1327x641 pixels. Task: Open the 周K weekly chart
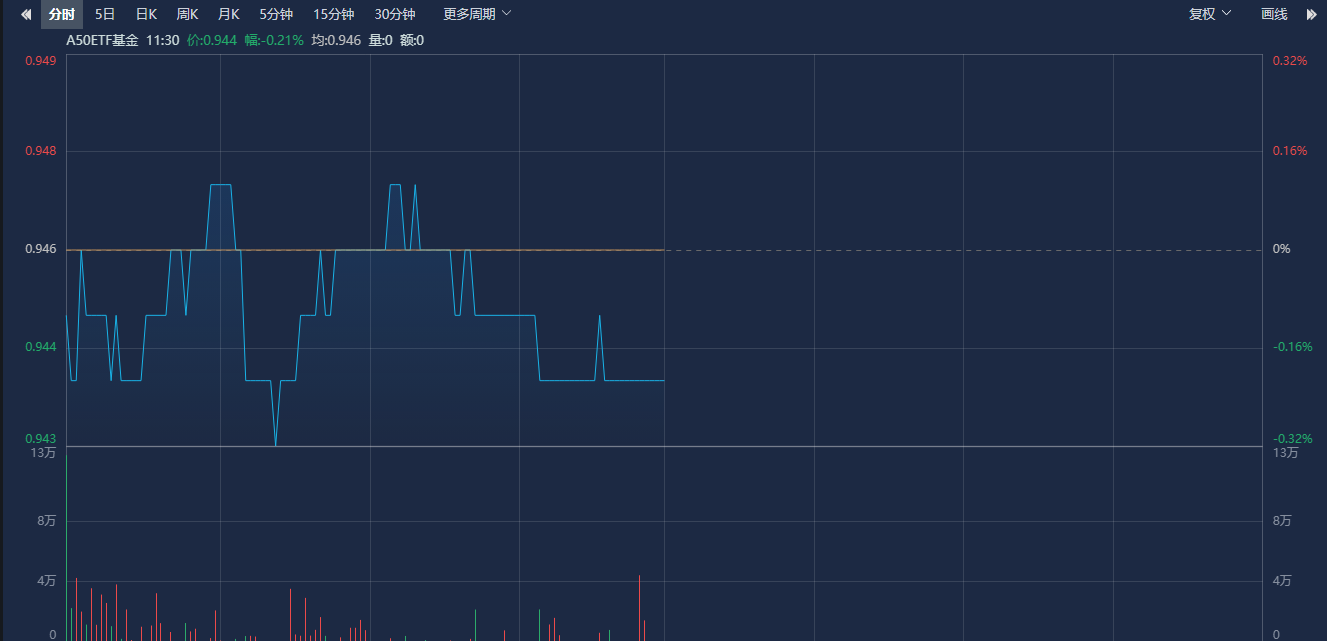tap(187, 14)
